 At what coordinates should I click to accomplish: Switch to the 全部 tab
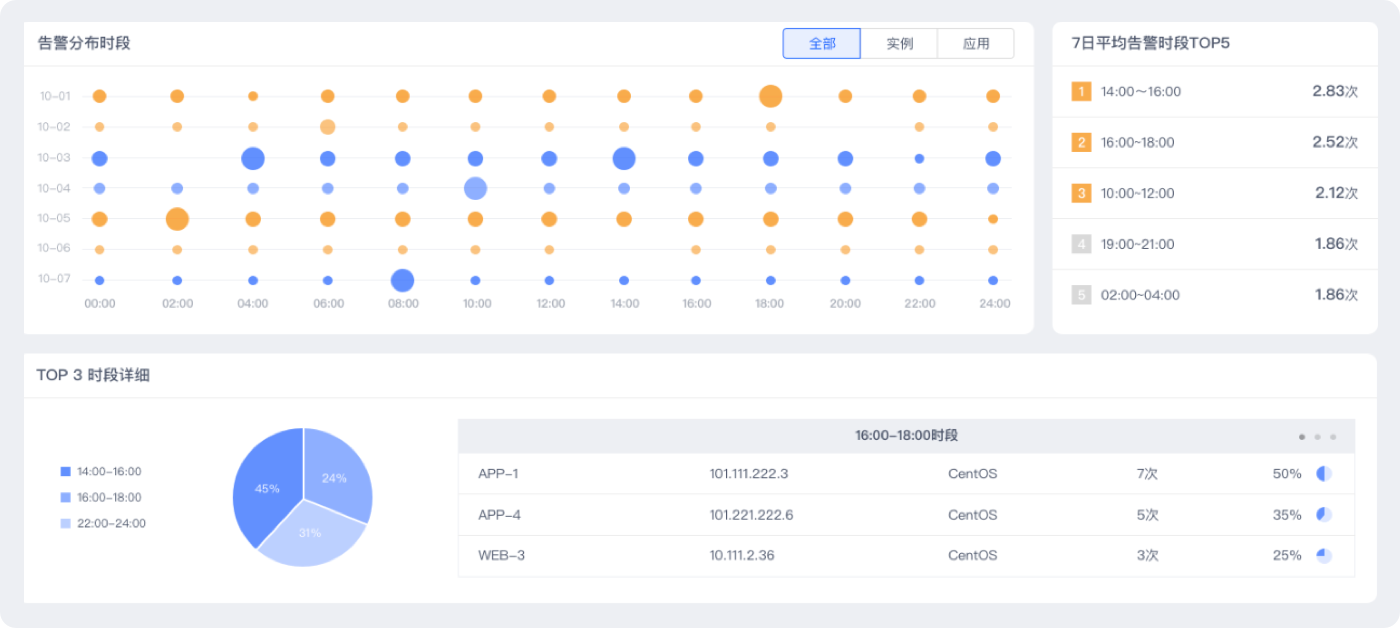(821, 44)
